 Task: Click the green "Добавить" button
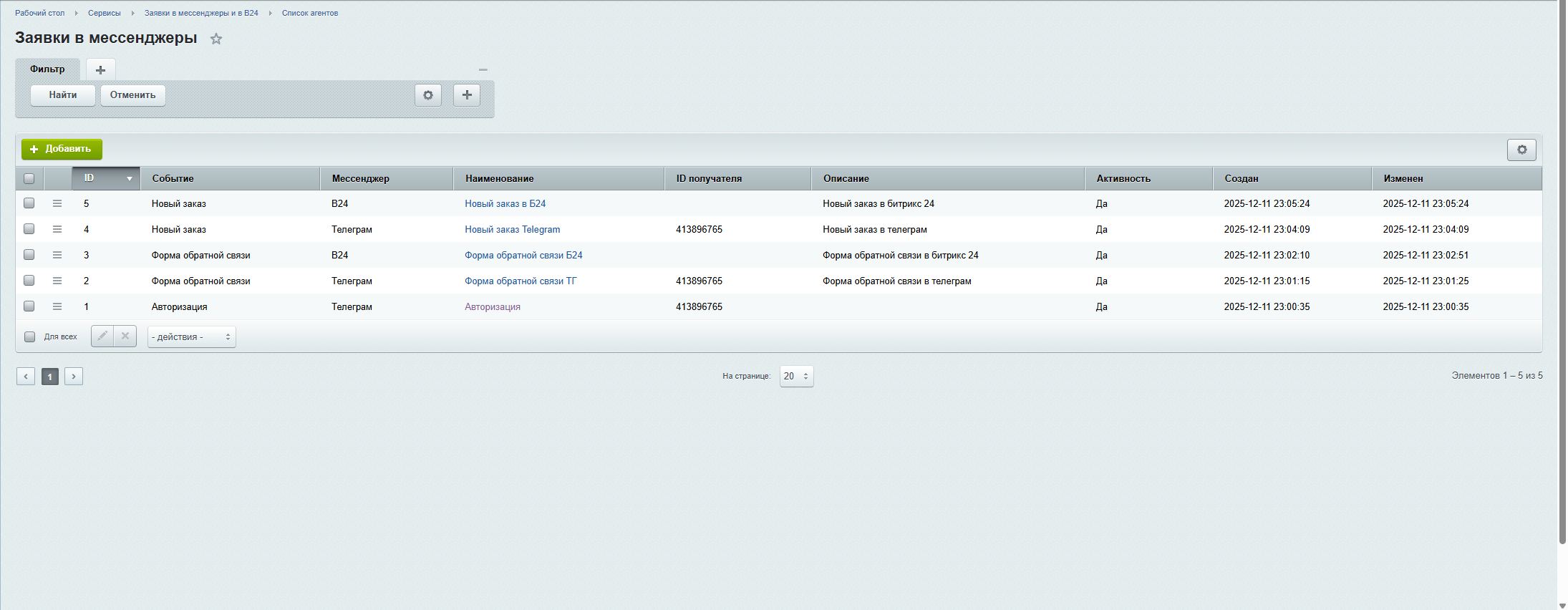(62, 150)
